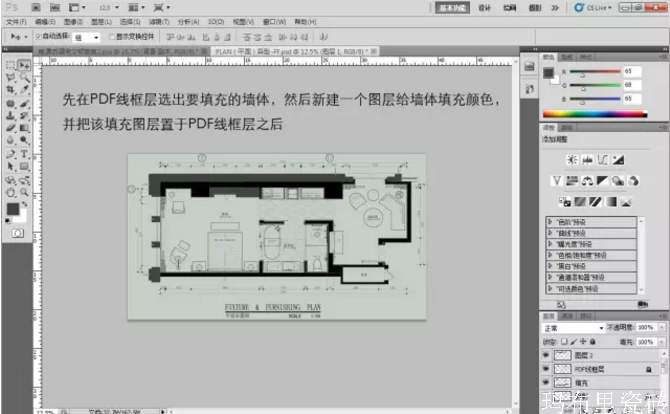Select the Pen tool

[10, 154]
